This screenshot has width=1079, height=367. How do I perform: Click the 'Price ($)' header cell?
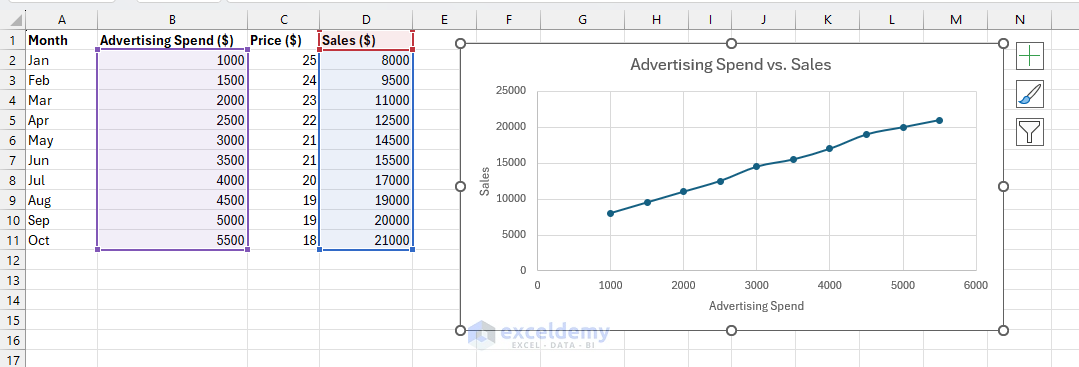pos(283,40)
